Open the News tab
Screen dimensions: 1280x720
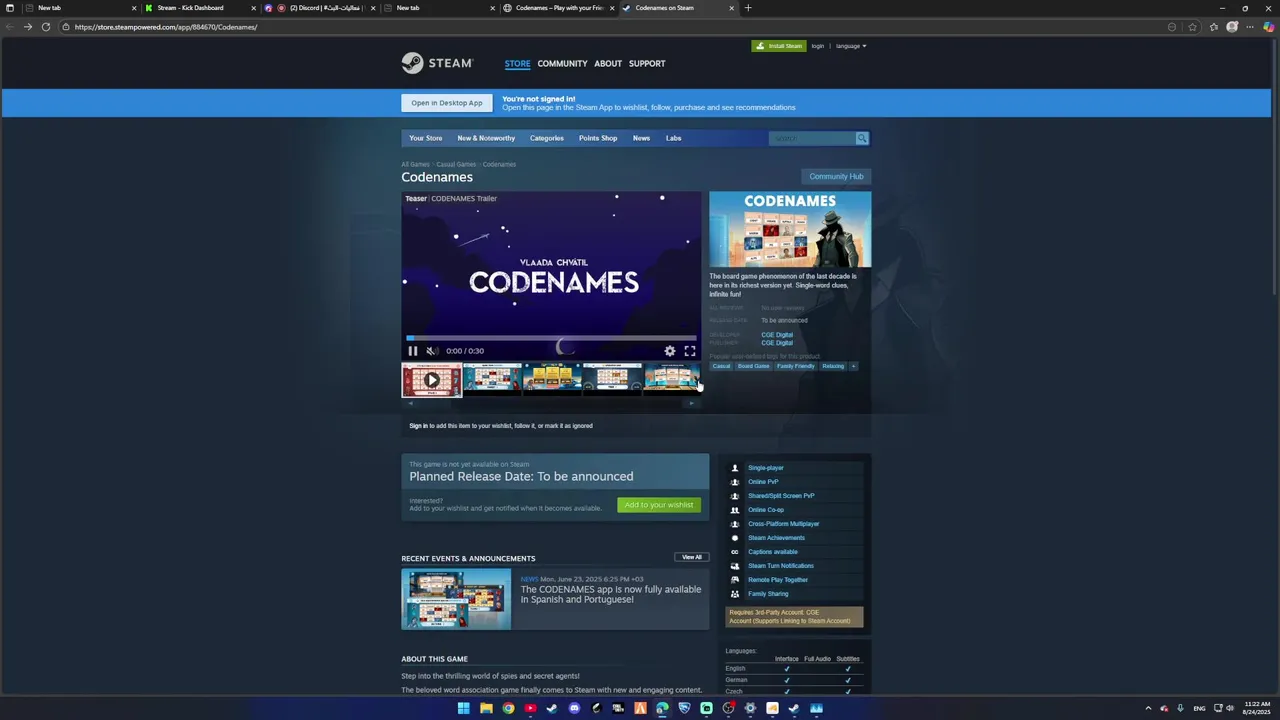pos(641,138)
